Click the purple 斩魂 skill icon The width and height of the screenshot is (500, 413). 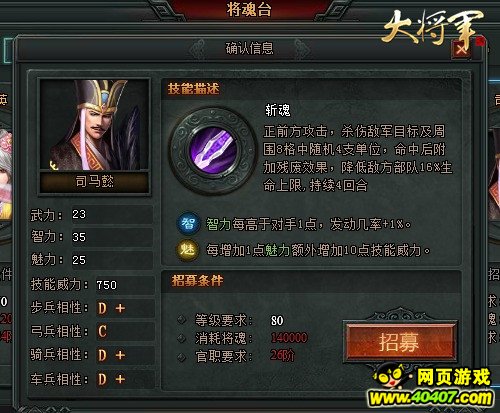click(x=213, y=151)
